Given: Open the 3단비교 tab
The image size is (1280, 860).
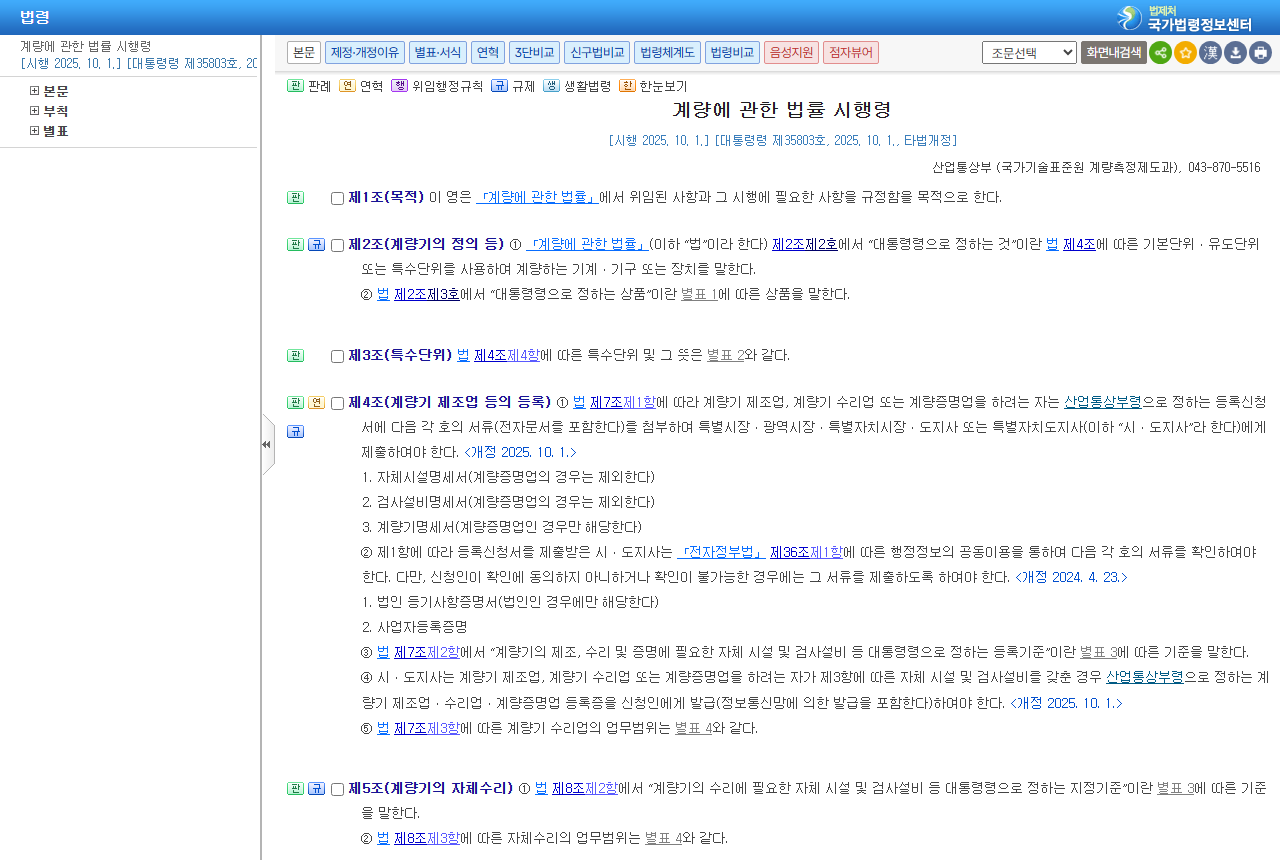Looking at the screenshot, I should pyautogui.click(x=534, y=52).
